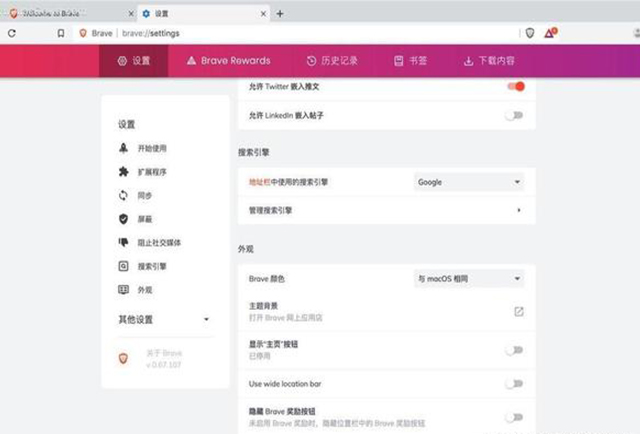Click the shield icon for 屏蔽
This screenshot has height=434, width=640.
pyautogui.click(x=123, y=219)
